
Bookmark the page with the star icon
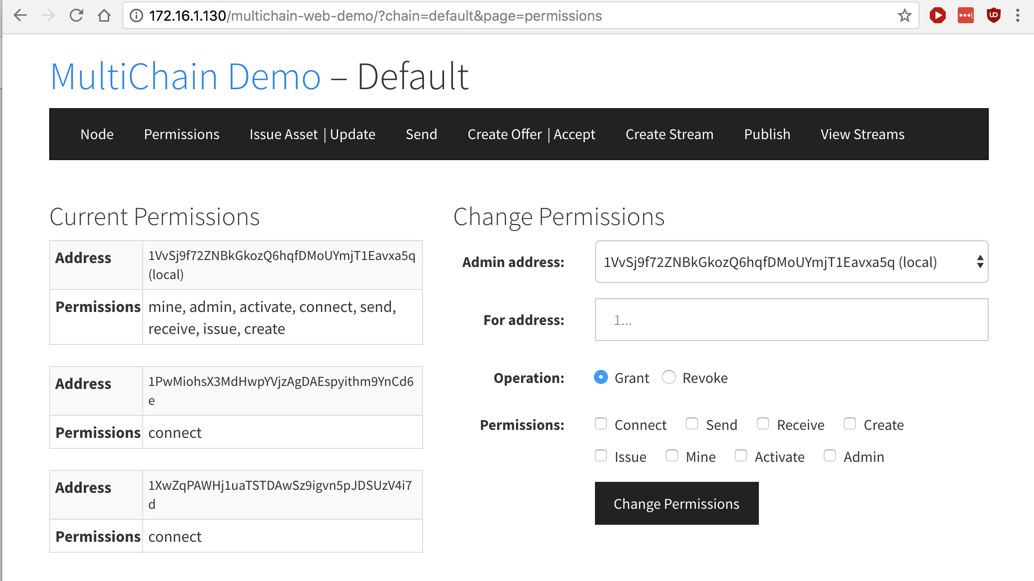(x=904, y=16)
